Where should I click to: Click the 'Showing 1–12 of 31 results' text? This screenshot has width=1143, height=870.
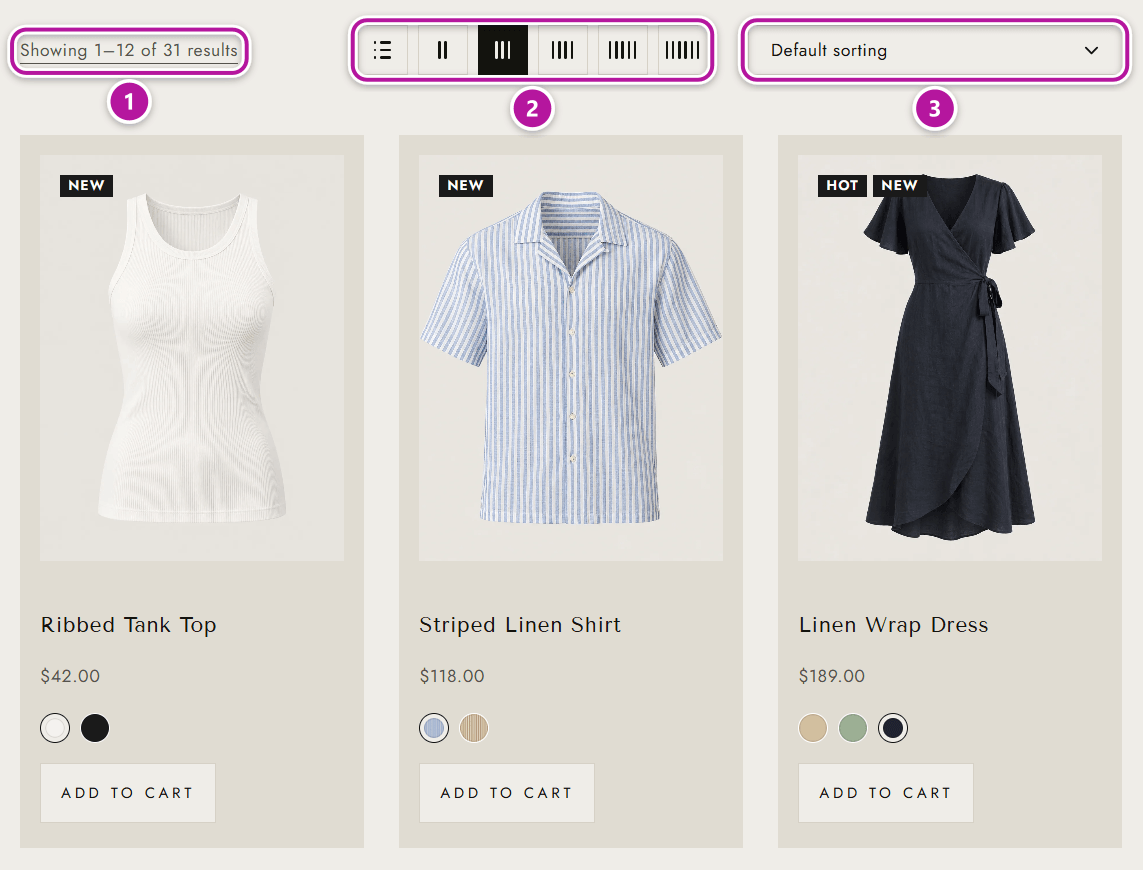pyautogui.click(x=129, y=50)
